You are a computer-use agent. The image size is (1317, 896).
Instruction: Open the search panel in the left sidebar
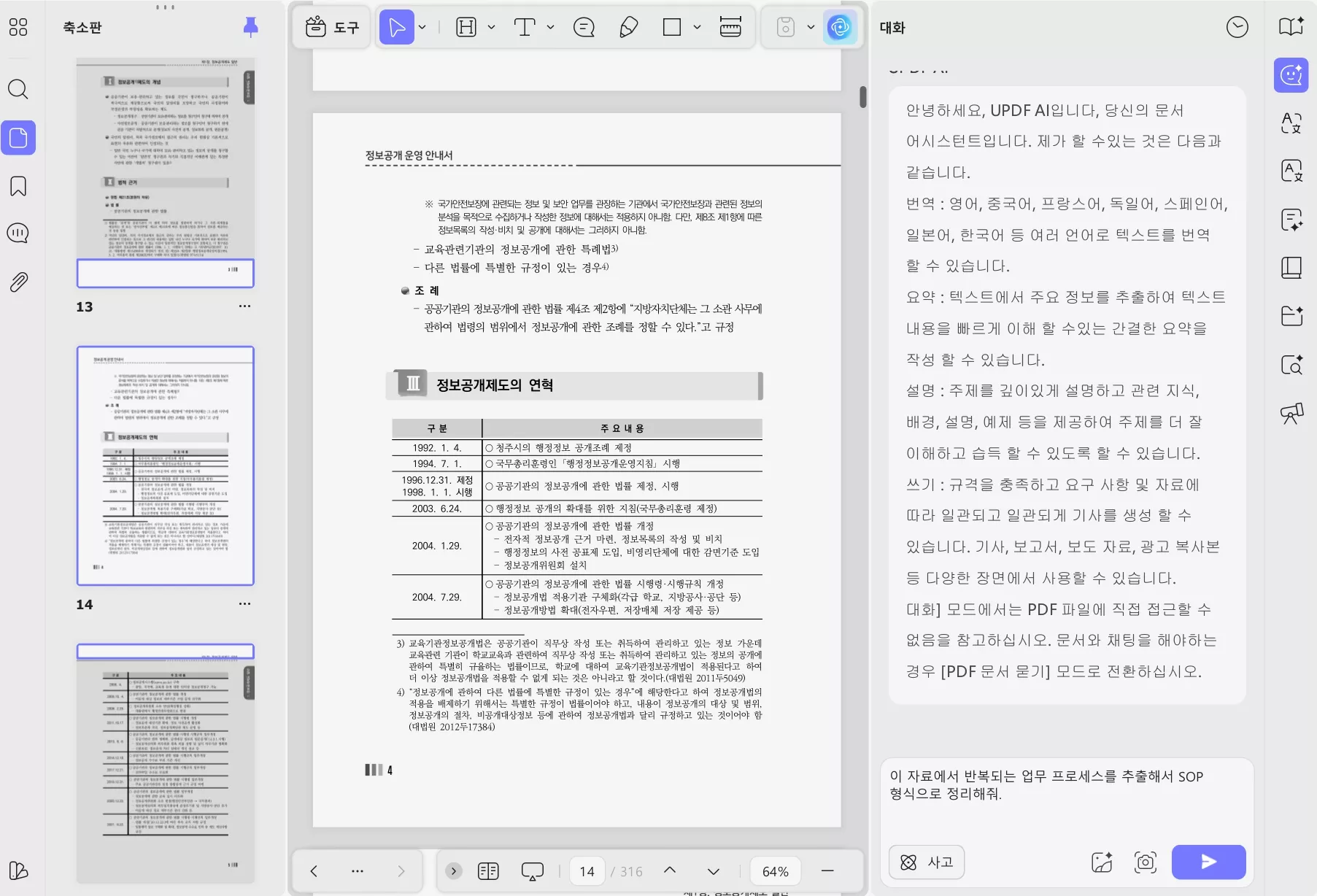click(x=18, y=89)
